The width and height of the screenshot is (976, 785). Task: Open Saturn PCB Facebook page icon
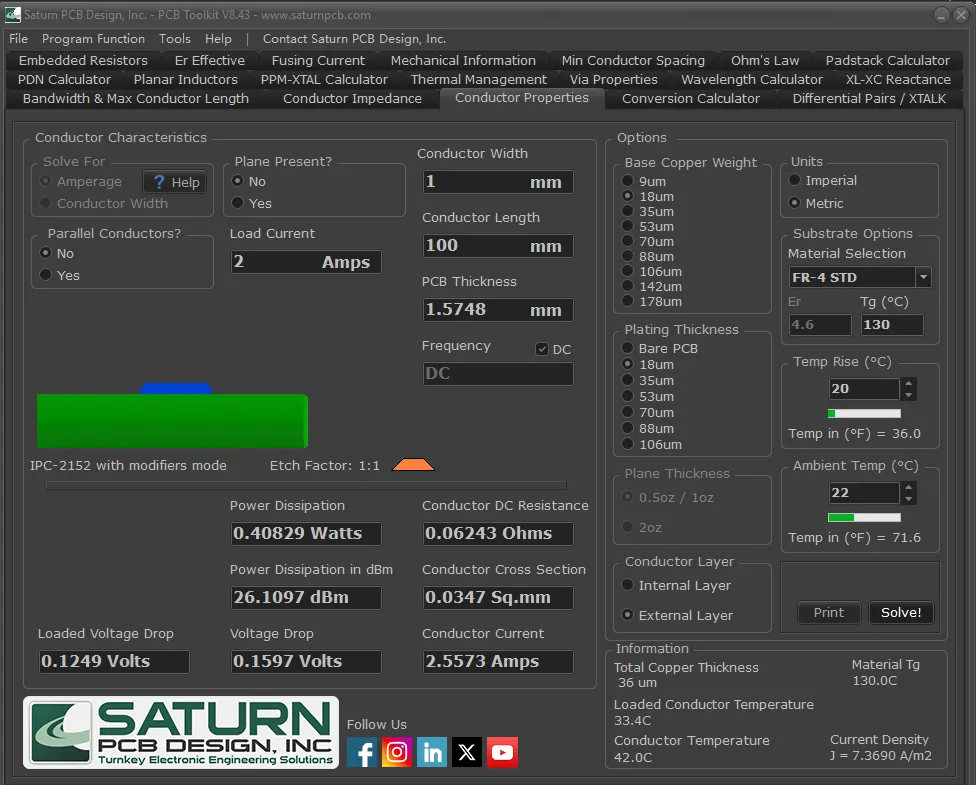tap(362, 752)
